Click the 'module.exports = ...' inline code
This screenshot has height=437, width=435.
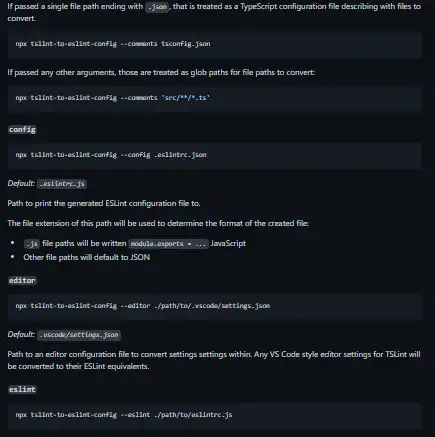pos(168,244)
